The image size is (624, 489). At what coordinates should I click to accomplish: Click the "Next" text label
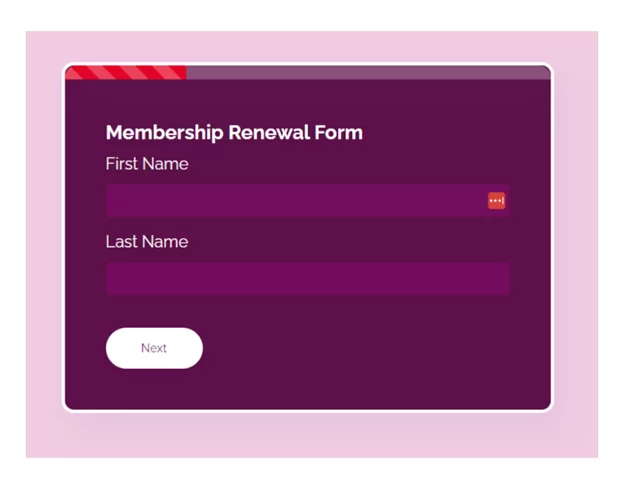[154, 348]
